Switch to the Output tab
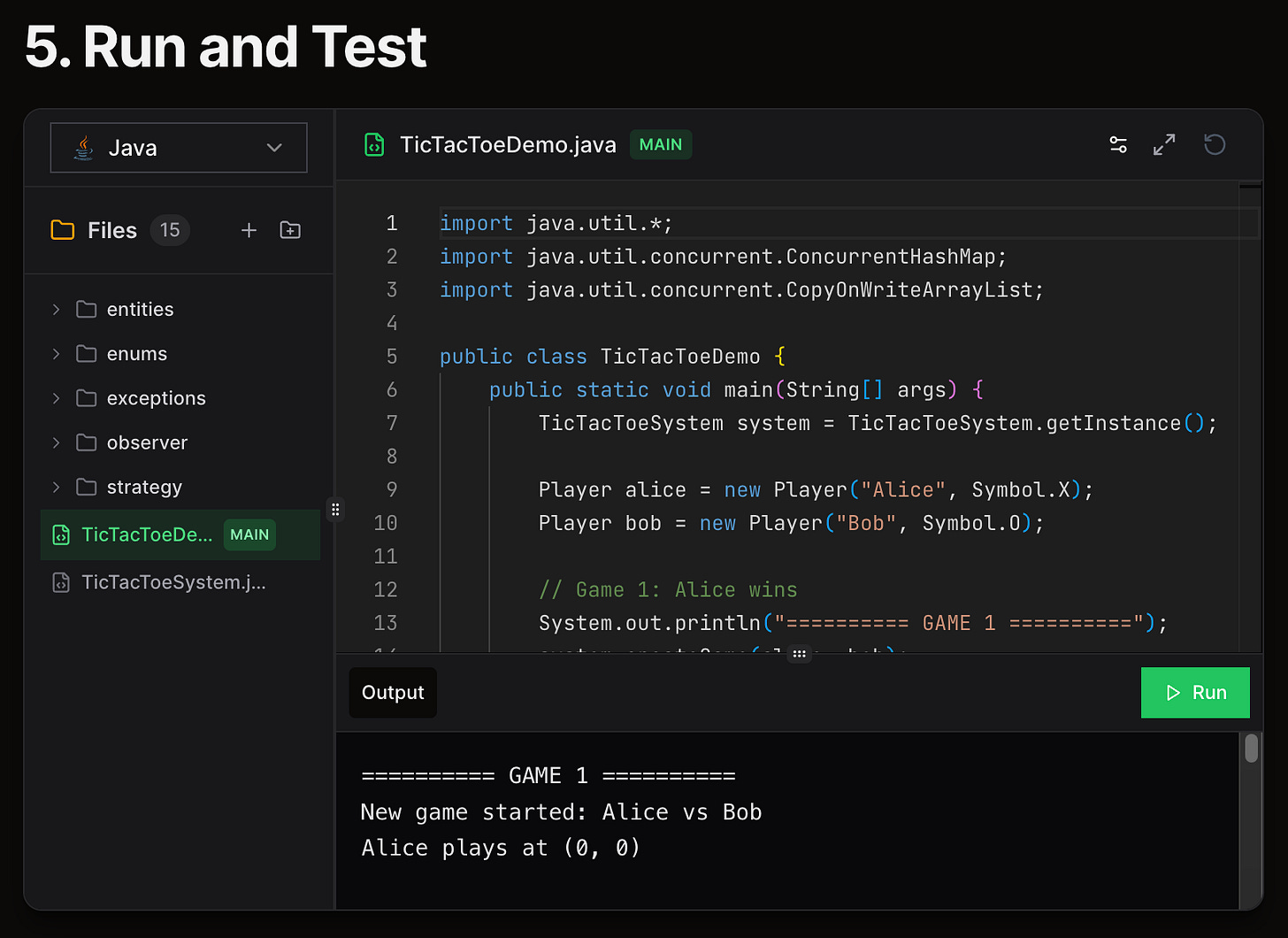Image resolution: width=1288 pixels, height=938 pixels. click(393, 692)
